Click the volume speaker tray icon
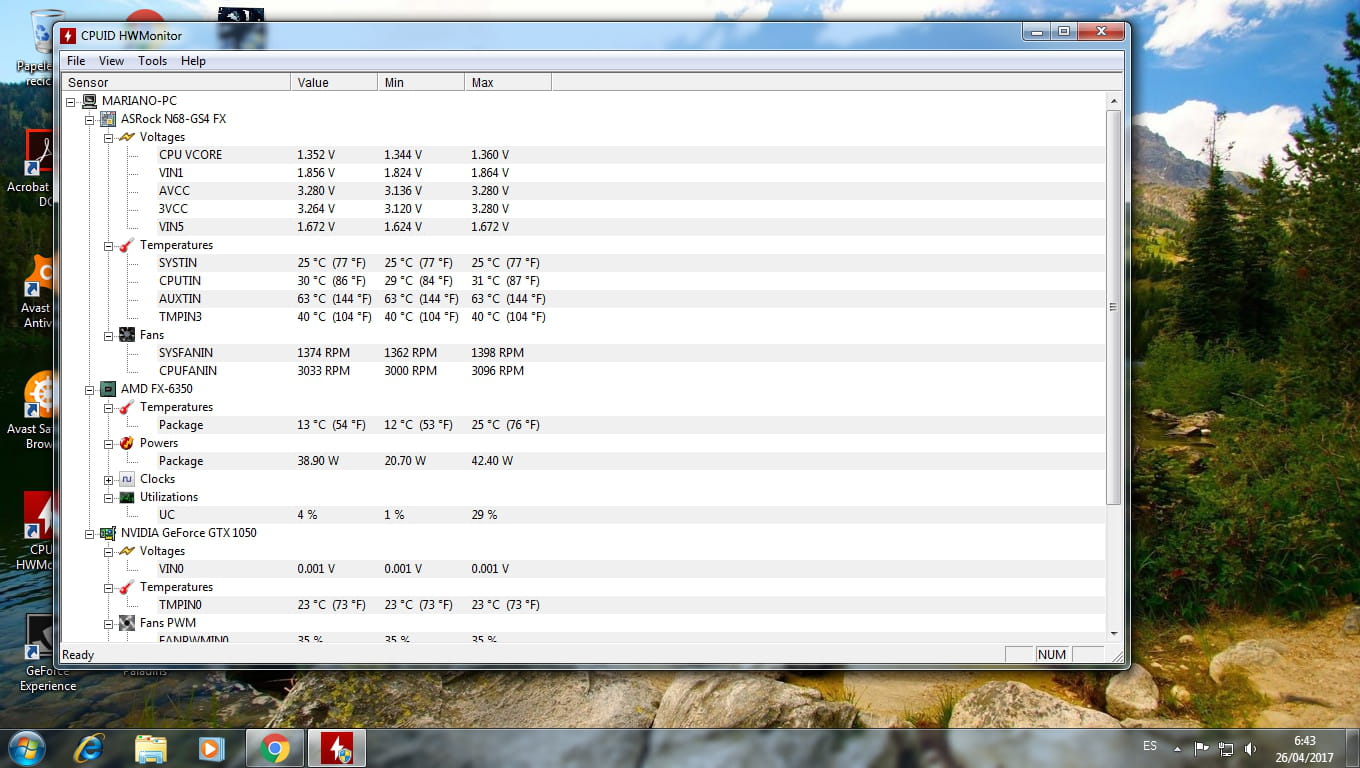1360x768 pixels. click(1251, 748)
